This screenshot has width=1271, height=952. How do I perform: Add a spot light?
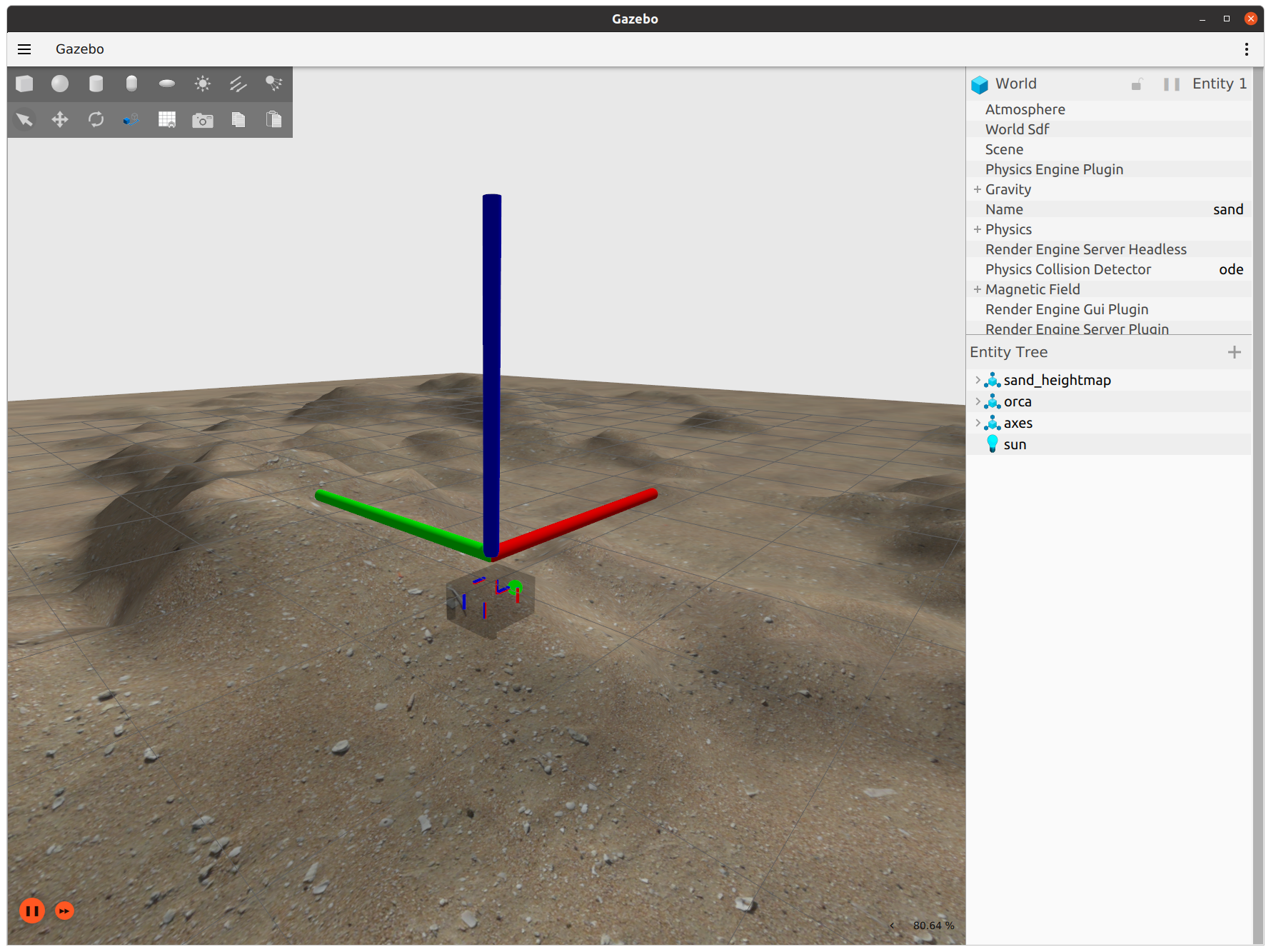click(x=273, y=84)
